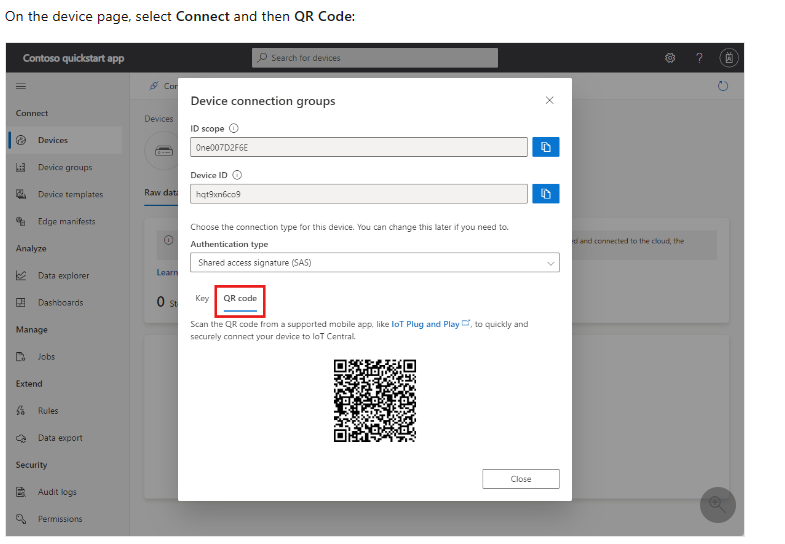Open the user account avatar icon
785x544 pixels.
tap(729, 58)
